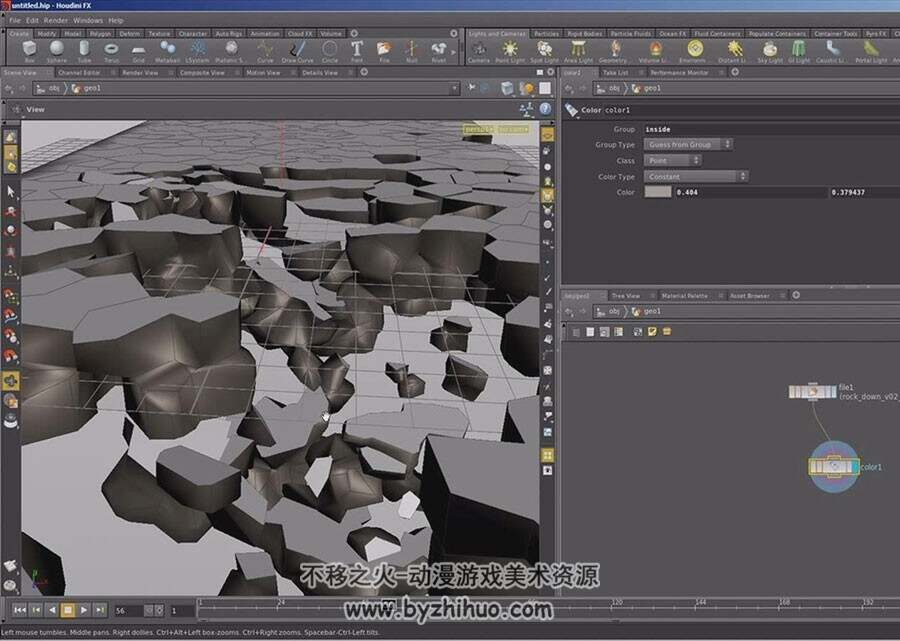Add a Camera from the shelf
The width and height of the screenshot is (900, 641).
(x=479, y=51)
